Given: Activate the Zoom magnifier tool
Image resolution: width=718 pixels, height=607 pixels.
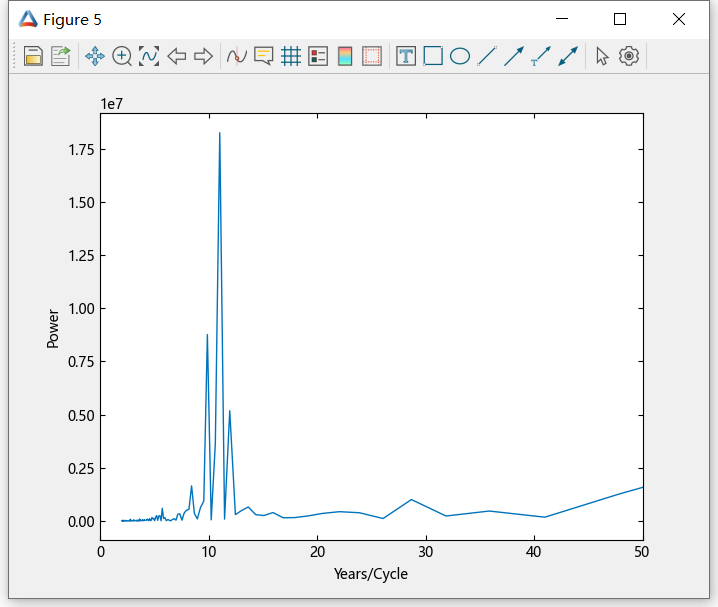Looking at the screenshot, I should click(122, 56).
